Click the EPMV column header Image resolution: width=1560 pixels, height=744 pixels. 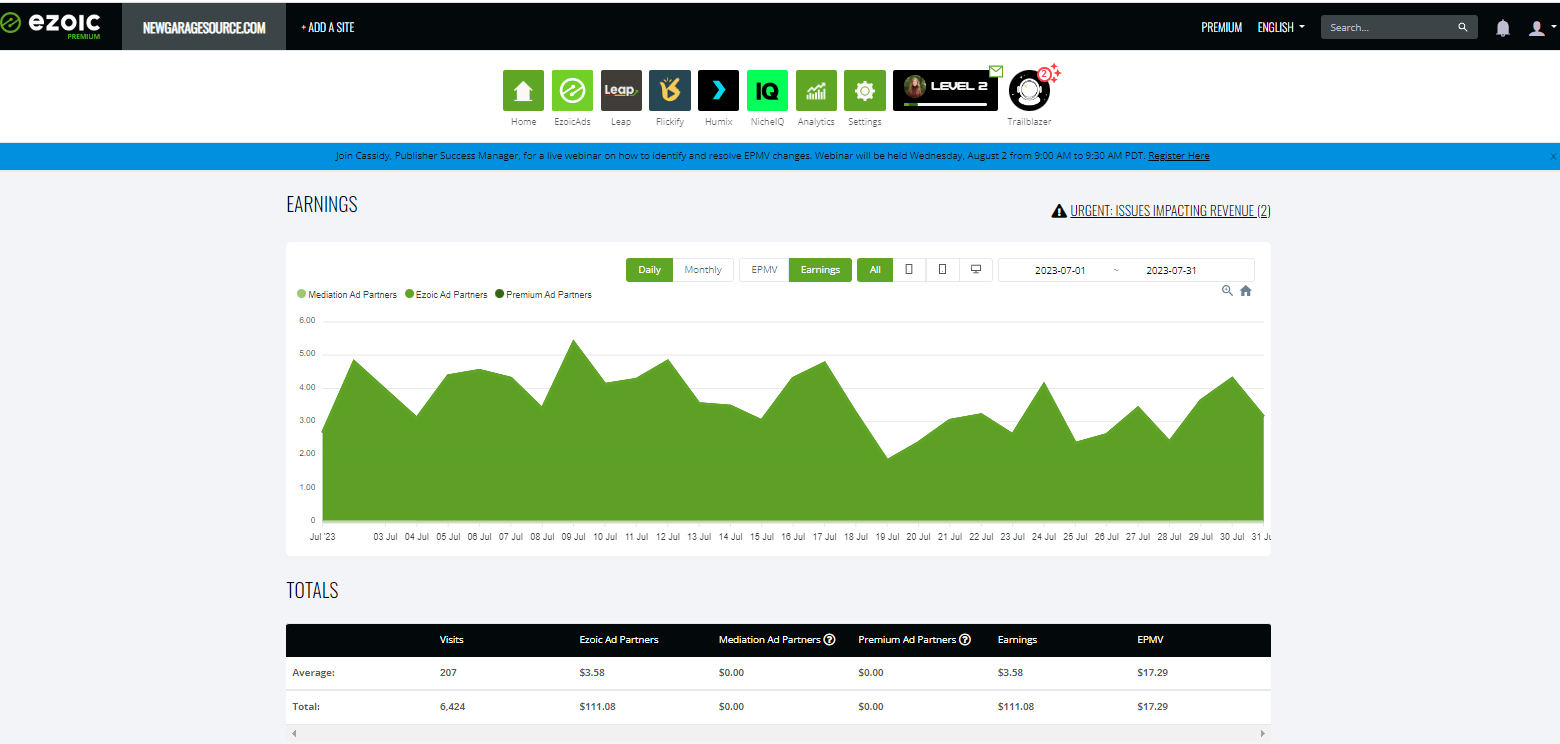point(1150,640)
